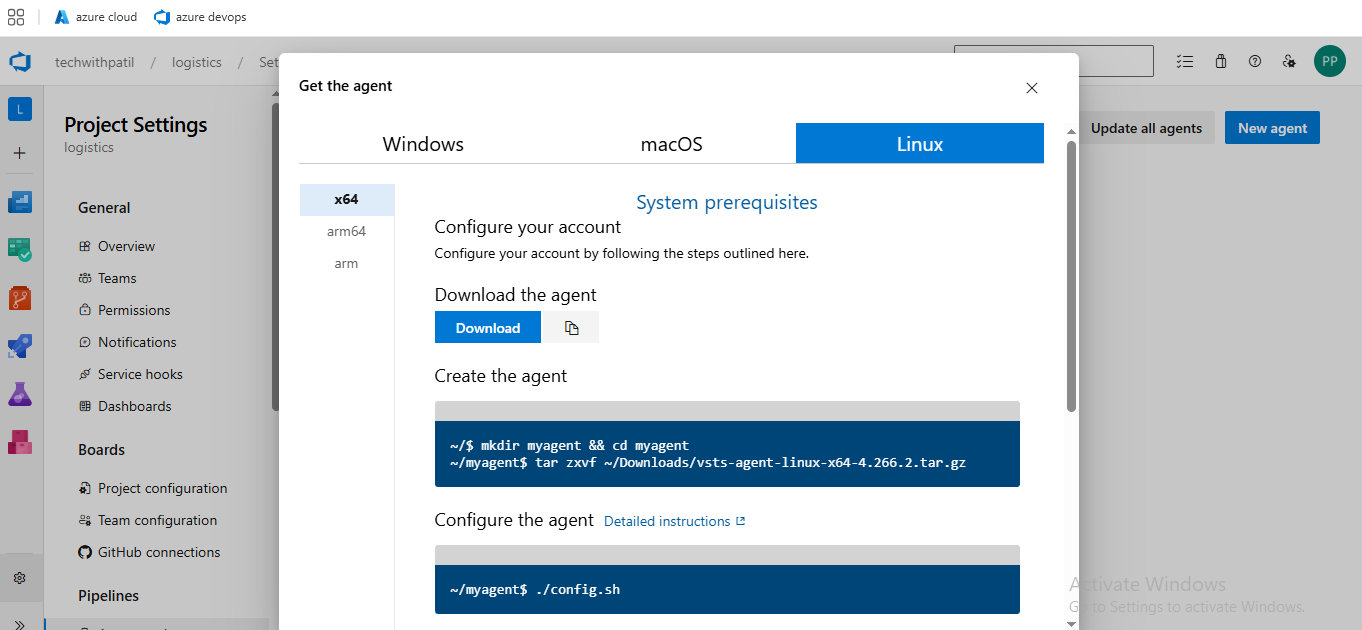The image size is (1362, 630).
Task: Open the Marketplace shopping bag icon
Action: pyautogui.click(x=1221, y=61)
